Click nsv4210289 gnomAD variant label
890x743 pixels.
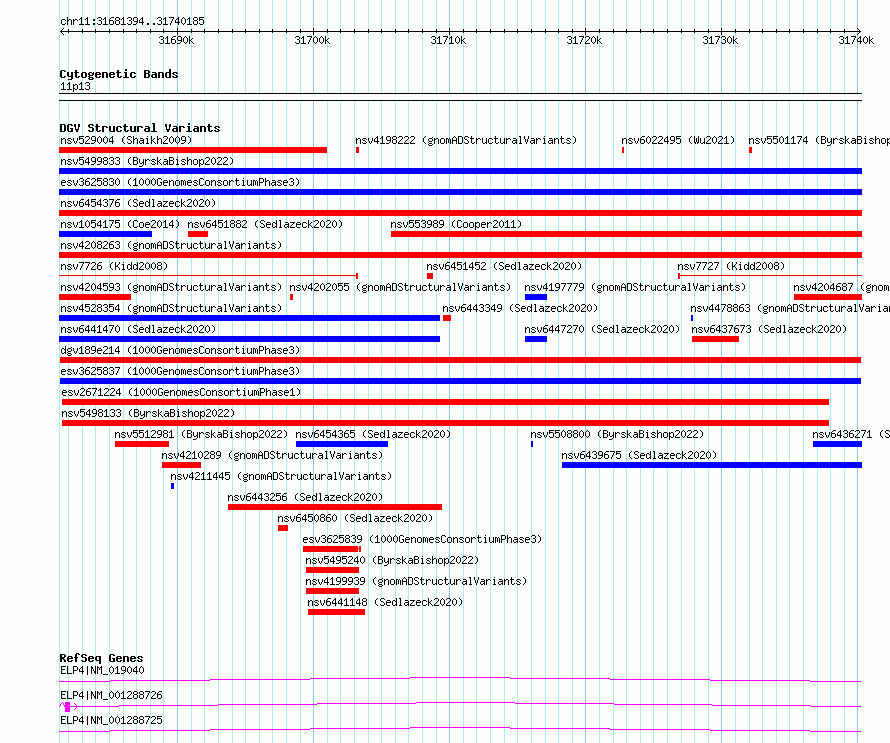[x=272, y=455]
